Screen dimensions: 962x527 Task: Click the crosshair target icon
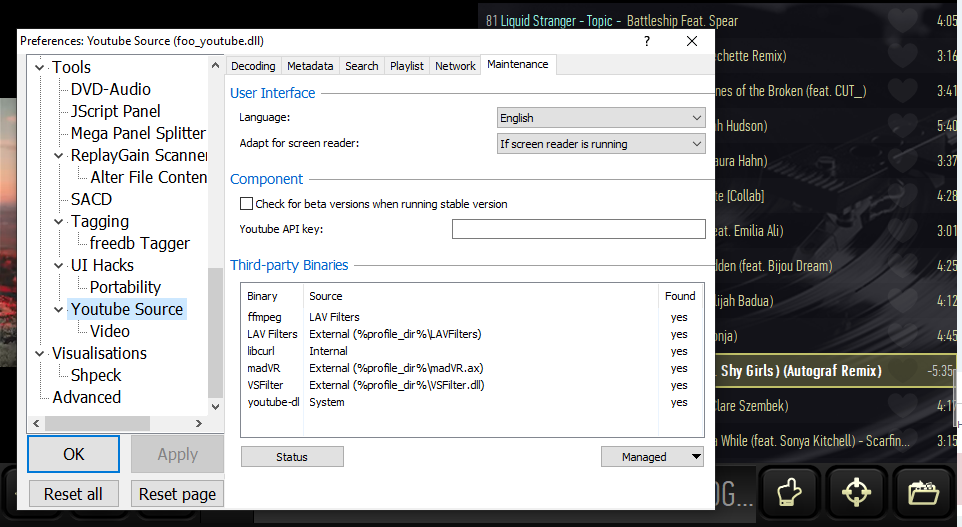coord(856,492)
